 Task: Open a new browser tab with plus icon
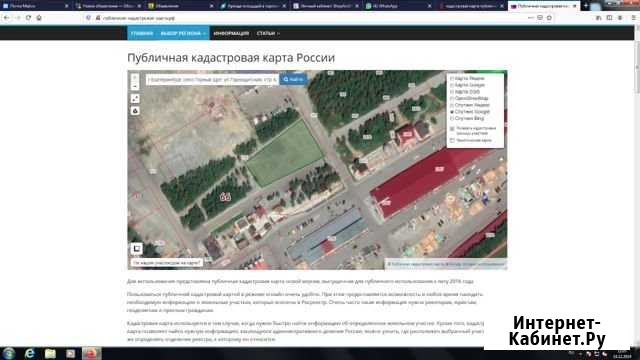(x=586, y=6)
